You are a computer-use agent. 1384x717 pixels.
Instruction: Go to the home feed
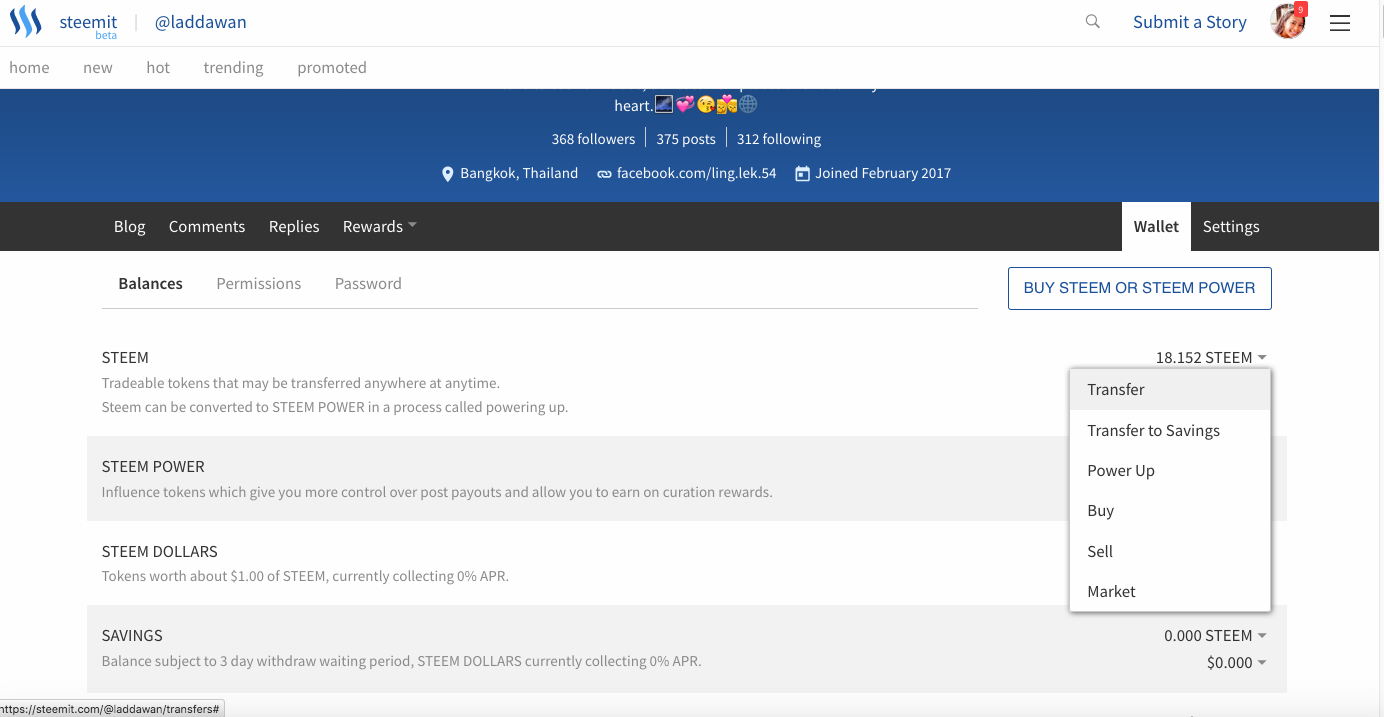pos(29,67)
